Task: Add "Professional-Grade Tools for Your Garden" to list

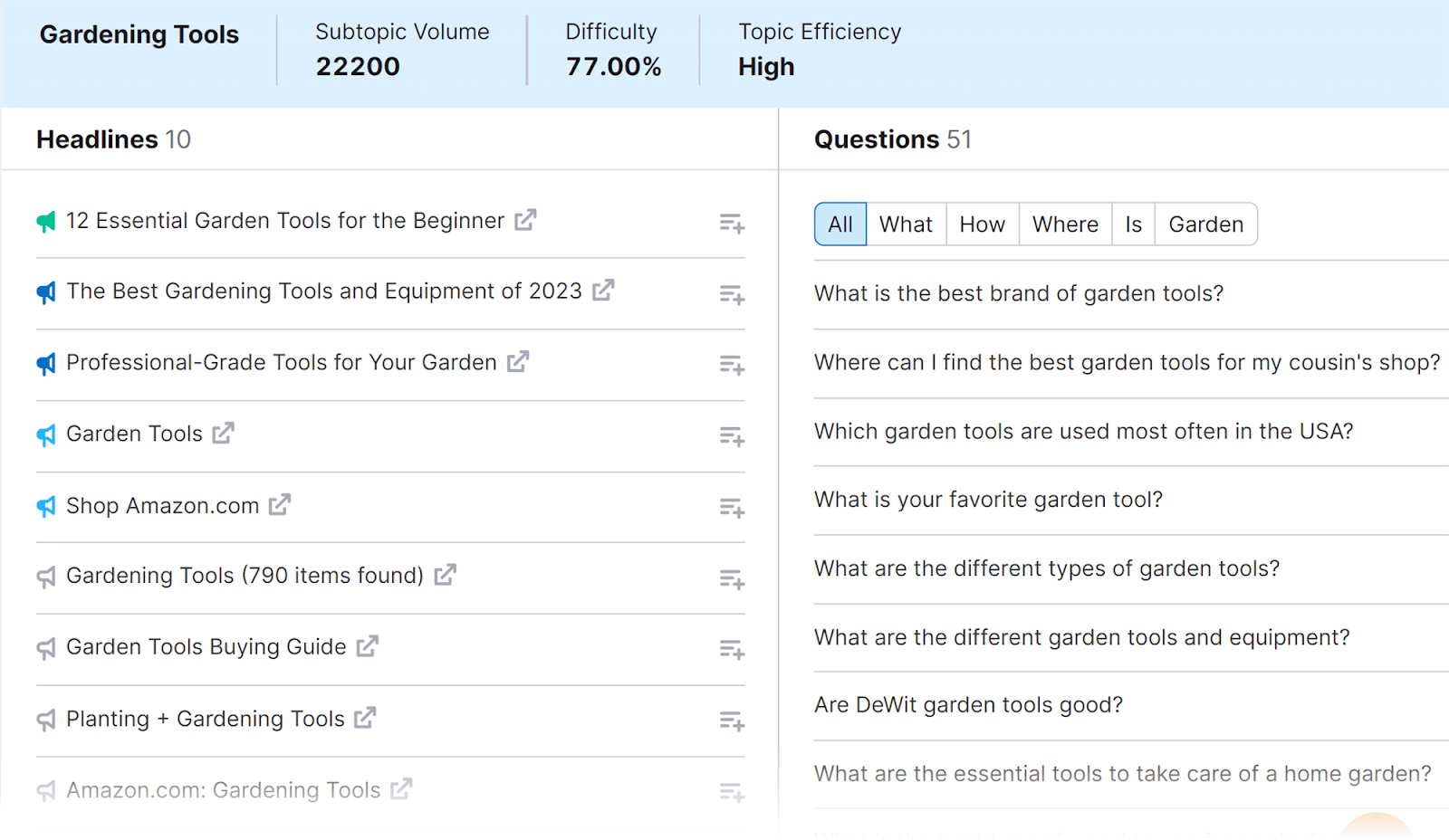Action: pos(732,365)
